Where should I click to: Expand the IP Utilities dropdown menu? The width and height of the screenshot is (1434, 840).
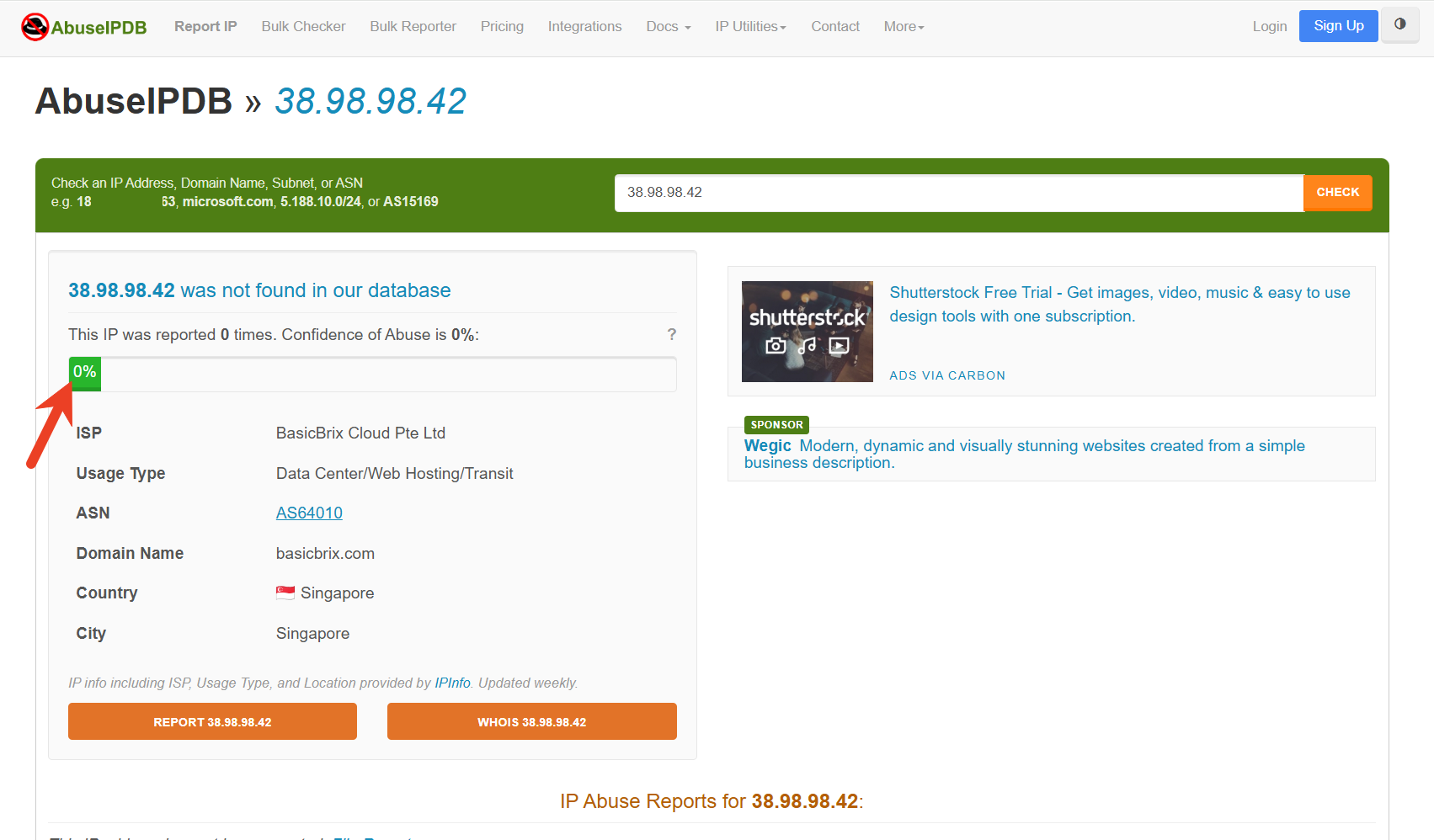click(750, 27)
